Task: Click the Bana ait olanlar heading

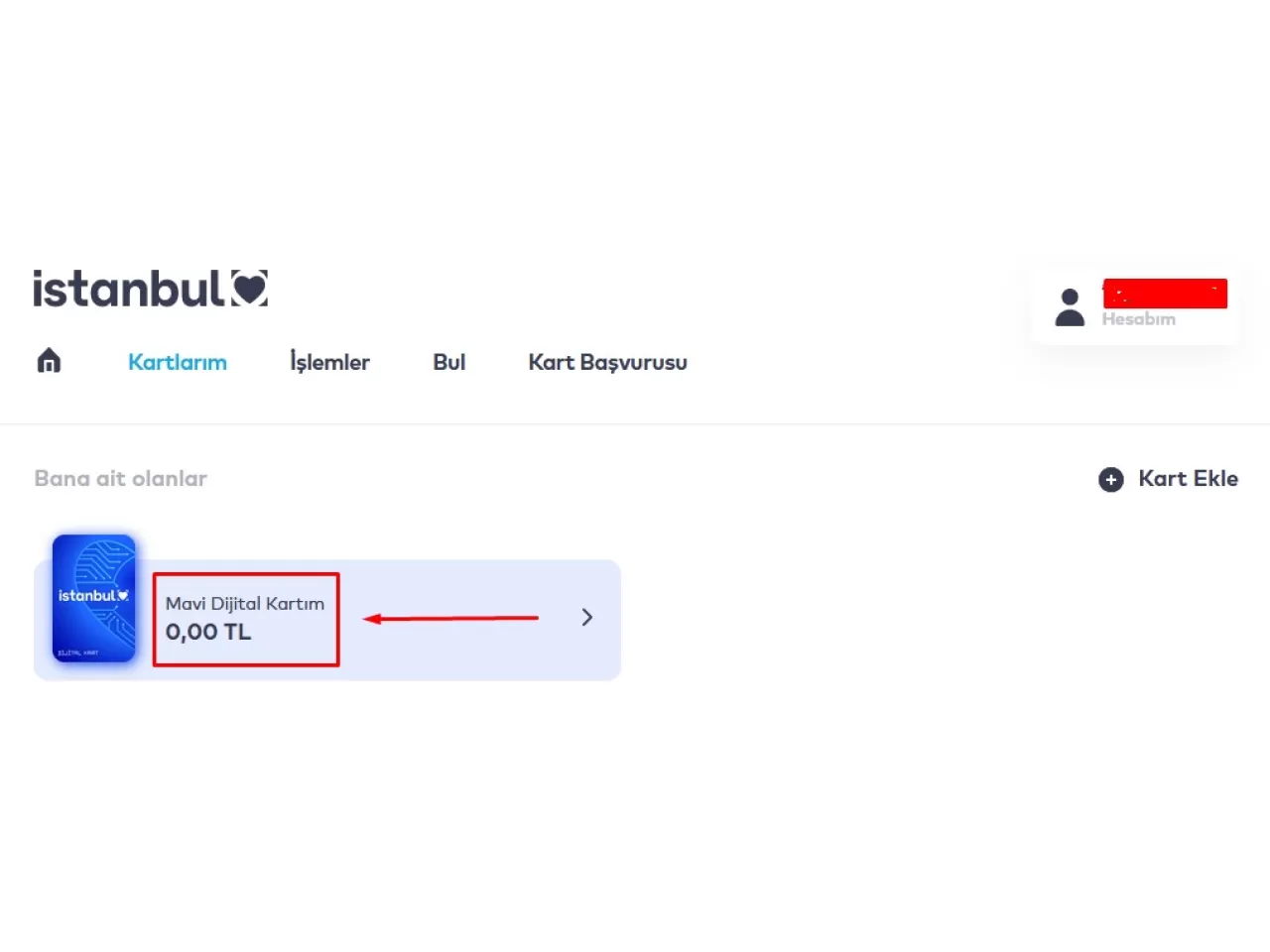Action: pos(121,479)
